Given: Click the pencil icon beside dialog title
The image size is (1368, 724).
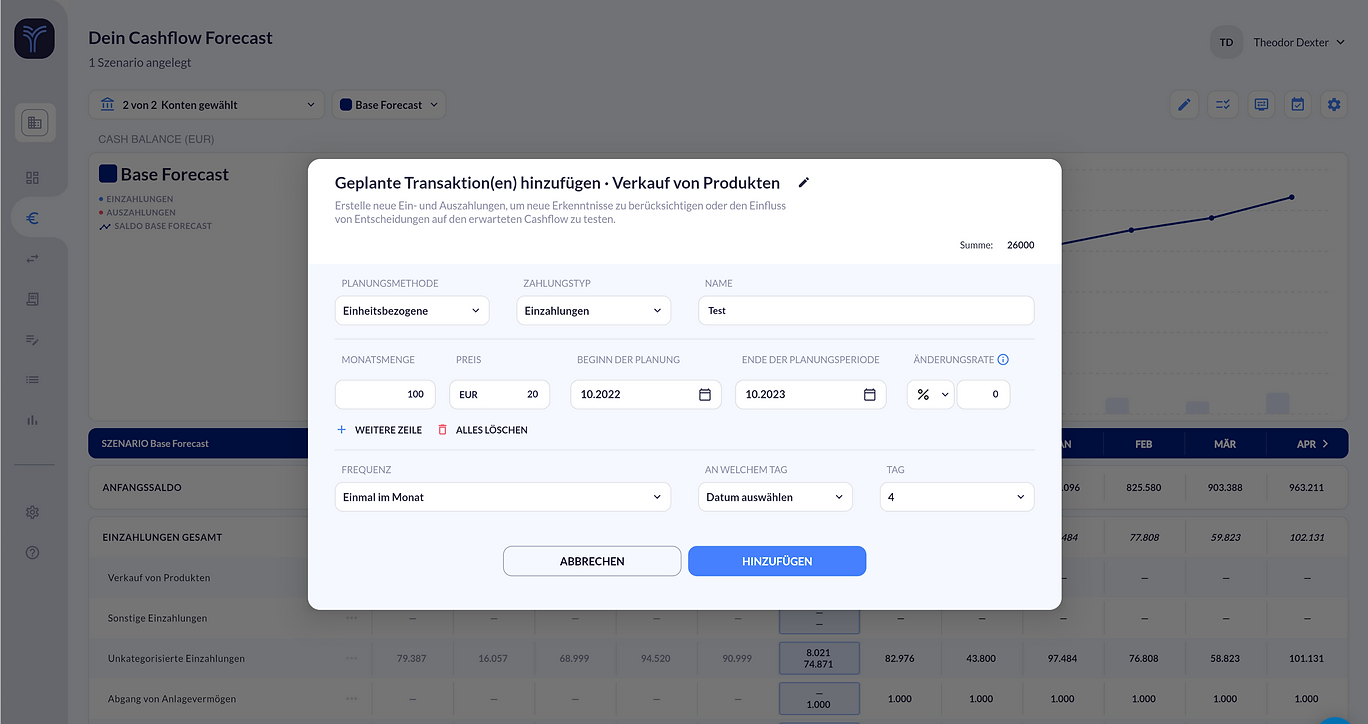Looking at the screenshot, I should [804, 183].
